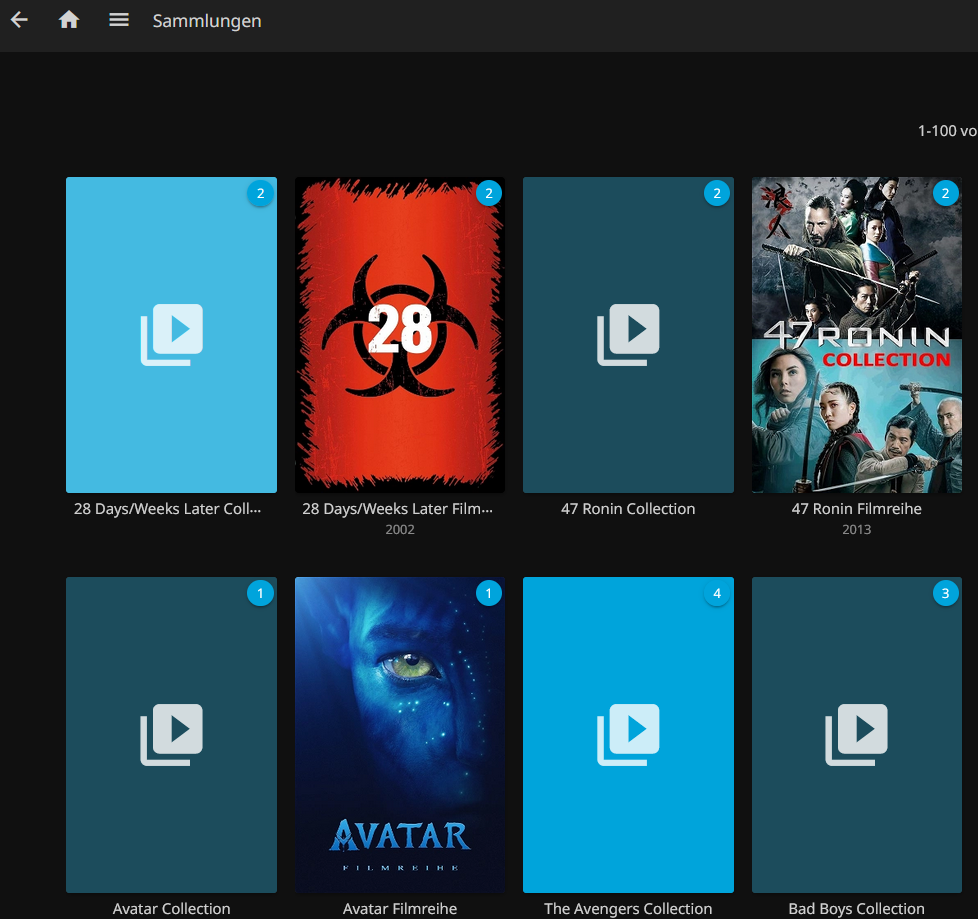Open the 47 Ronin Filmreihe poster
978x919 pixels.
pyautogui.click(x=856, y=334)
